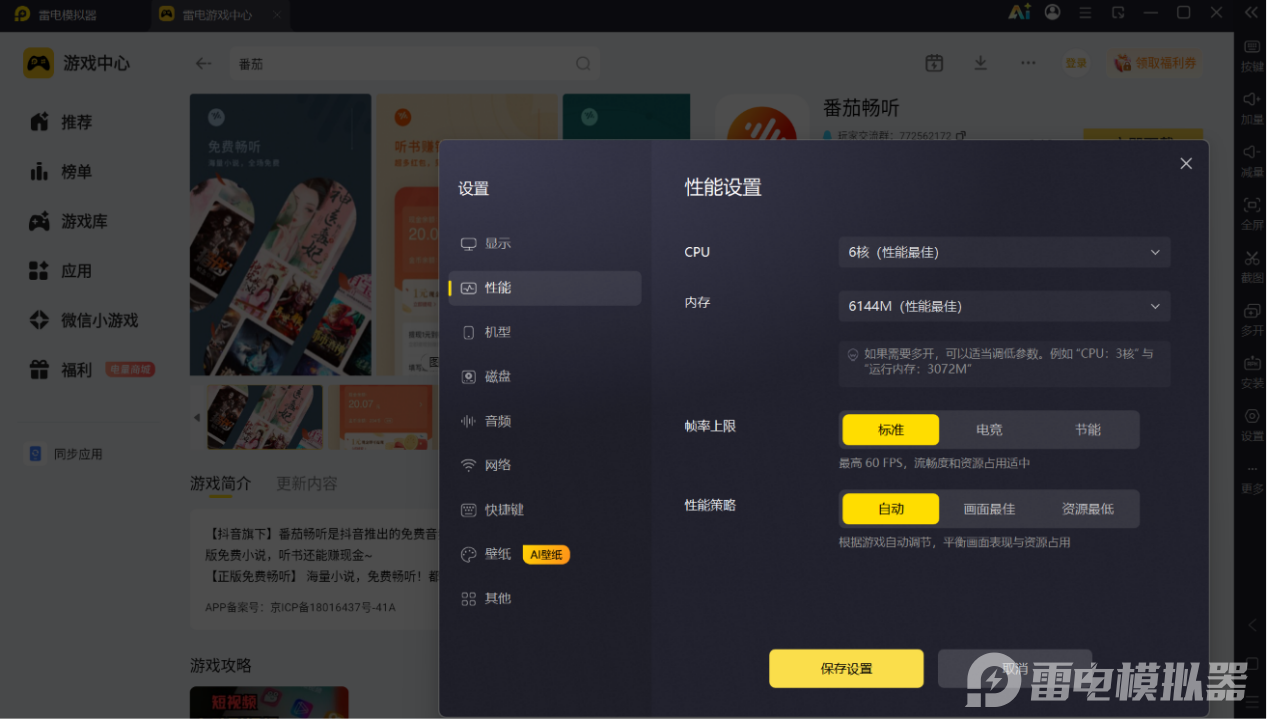Select 节能 frame rate limit

click(x=1087, y=429)
